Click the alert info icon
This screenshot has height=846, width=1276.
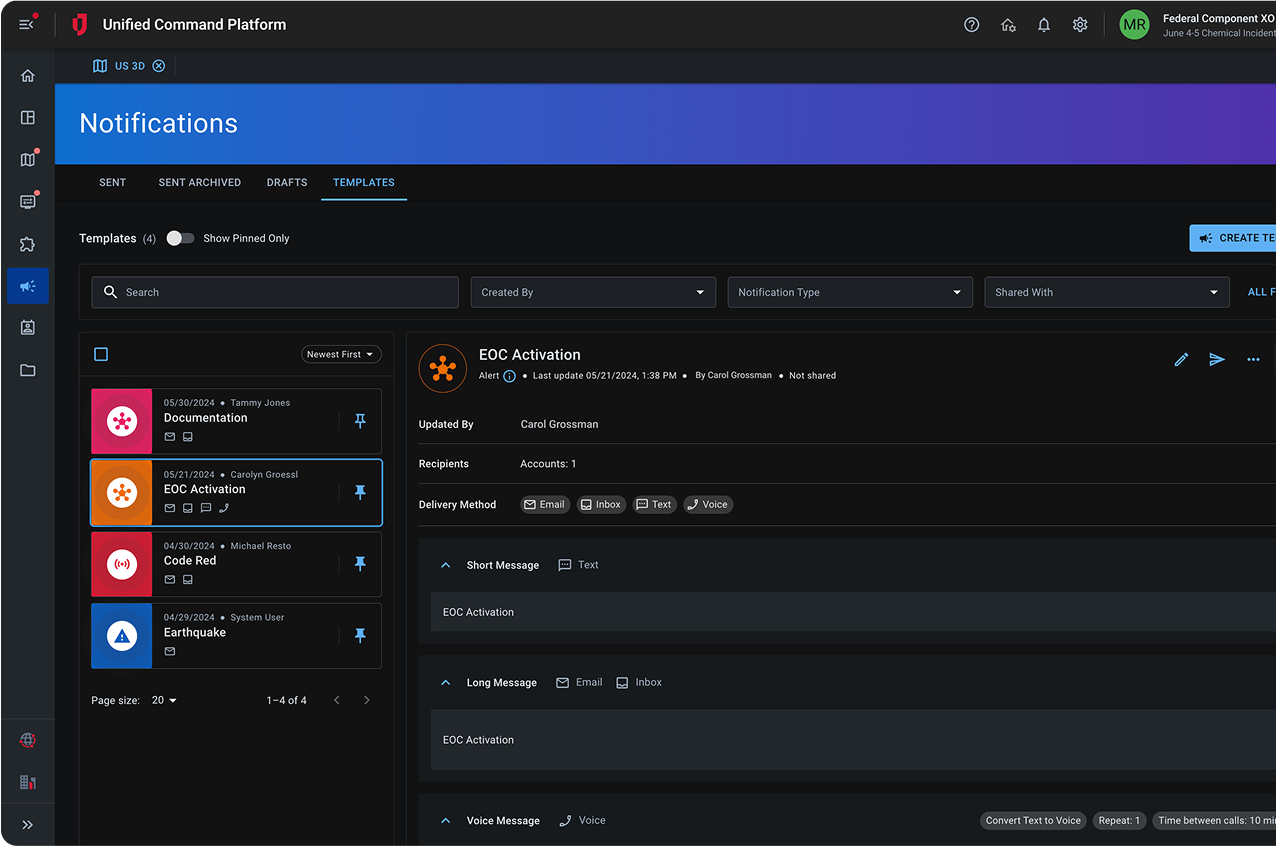click(509, 376)
